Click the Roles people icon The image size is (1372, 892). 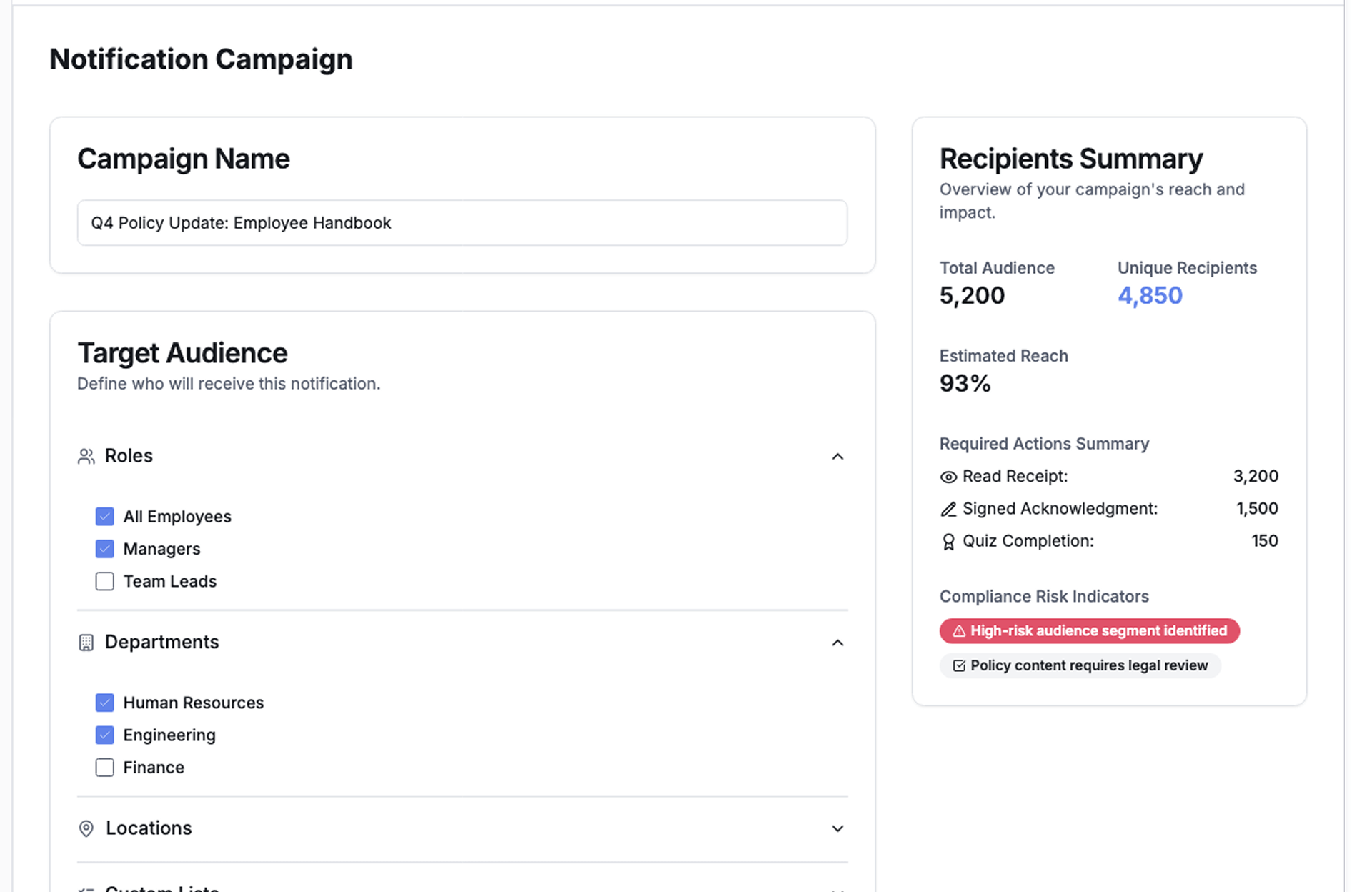(86, 456)
